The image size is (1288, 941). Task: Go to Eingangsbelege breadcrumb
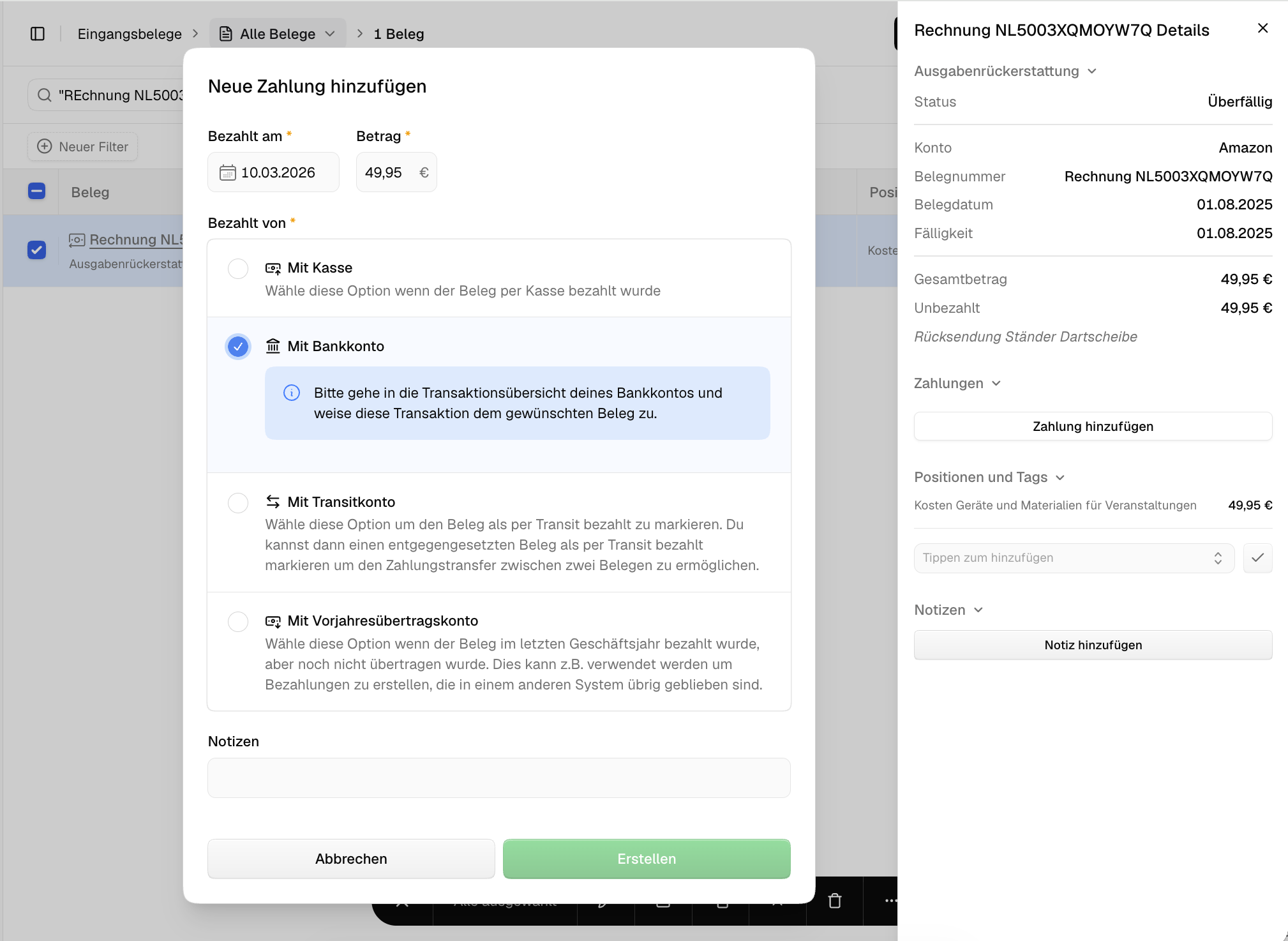click(130, 34)
